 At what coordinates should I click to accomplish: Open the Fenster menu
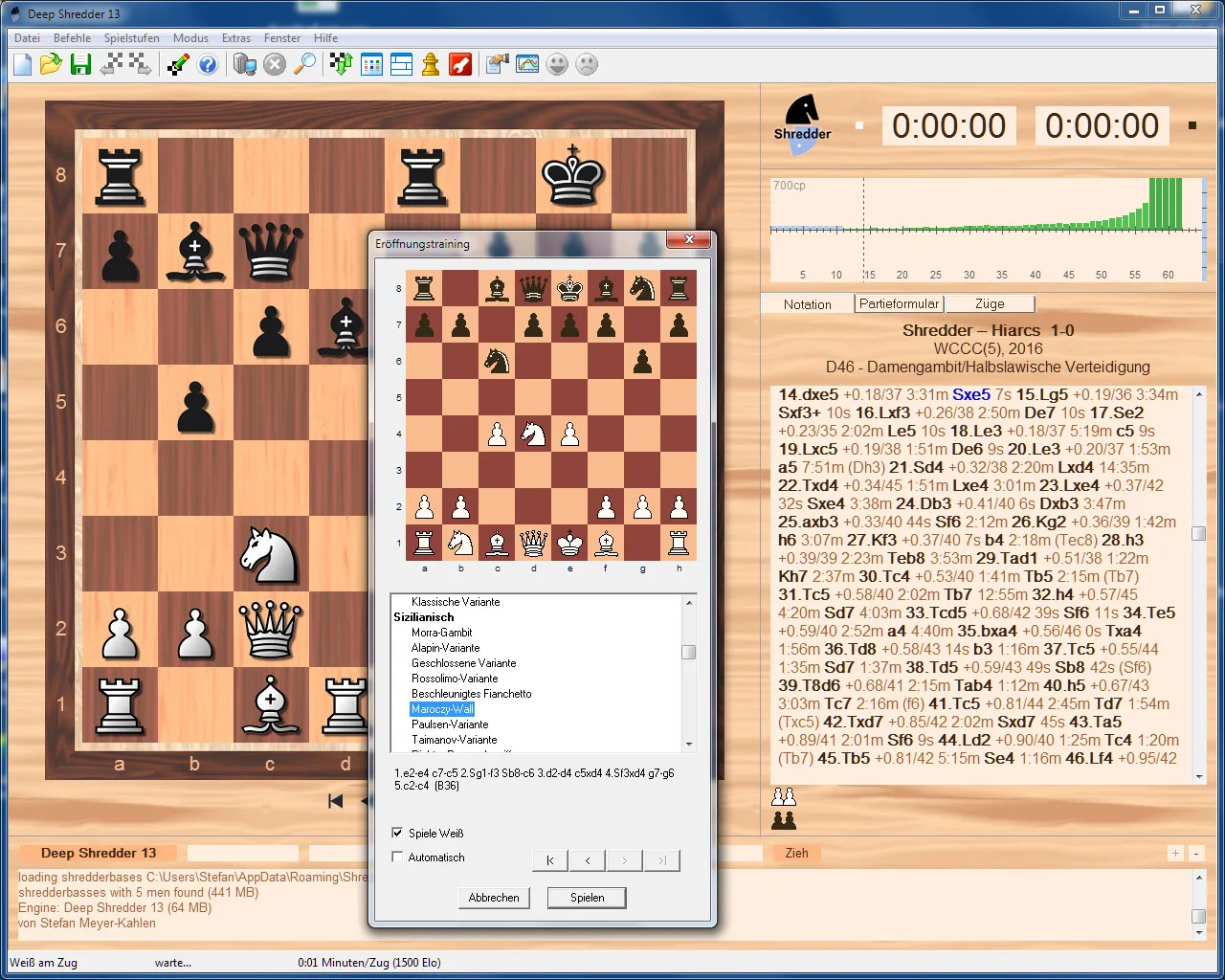coord(282,38)
